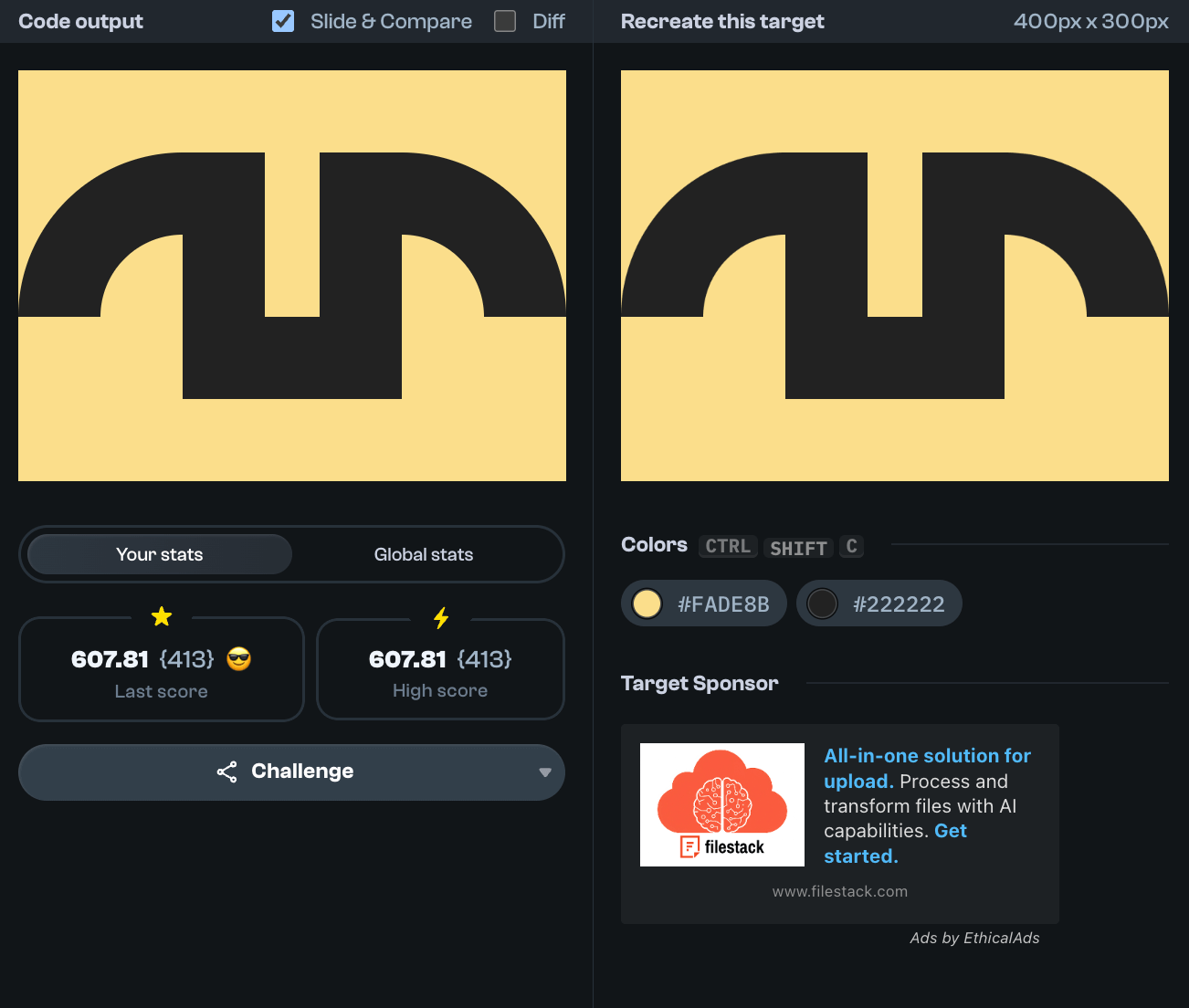The width and height of the screenshot is (1189, 1008).
Task: Click the target image to recreate
Action: (x=895, y=276)
